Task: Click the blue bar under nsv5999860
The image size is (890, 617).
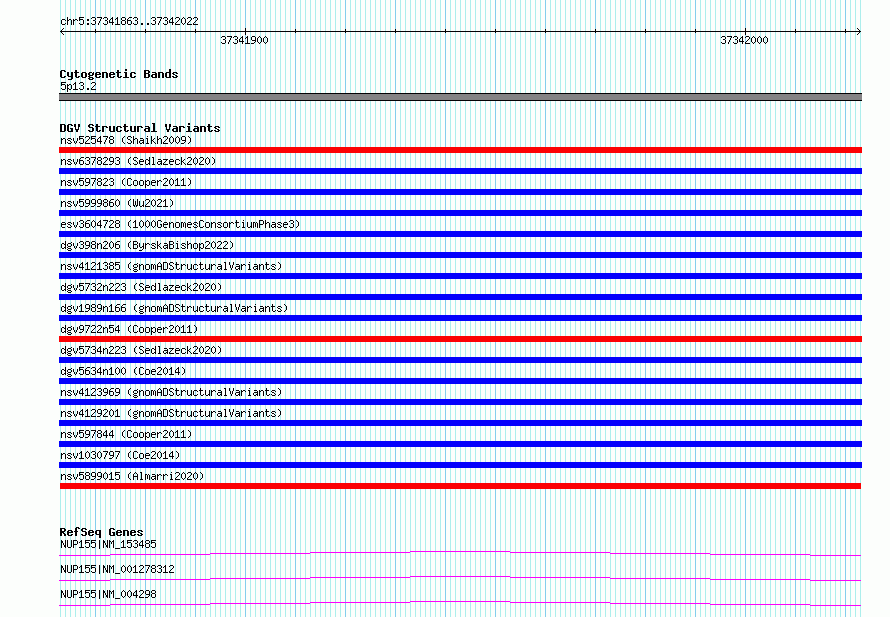Action: [x=460, y=213]
